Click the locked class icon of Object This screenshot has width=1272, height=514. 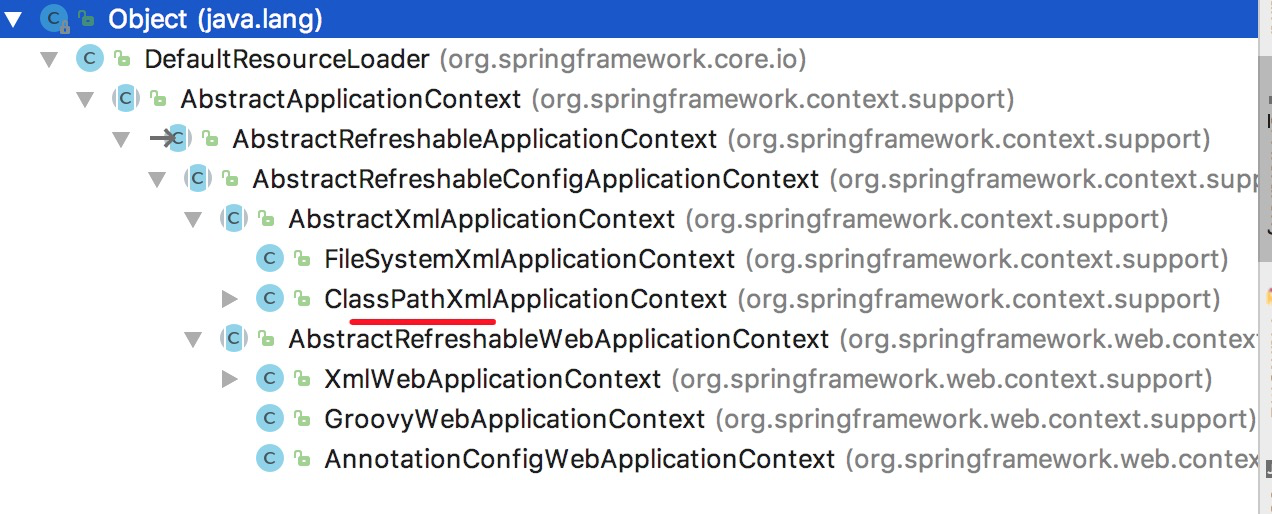point(55,18)
